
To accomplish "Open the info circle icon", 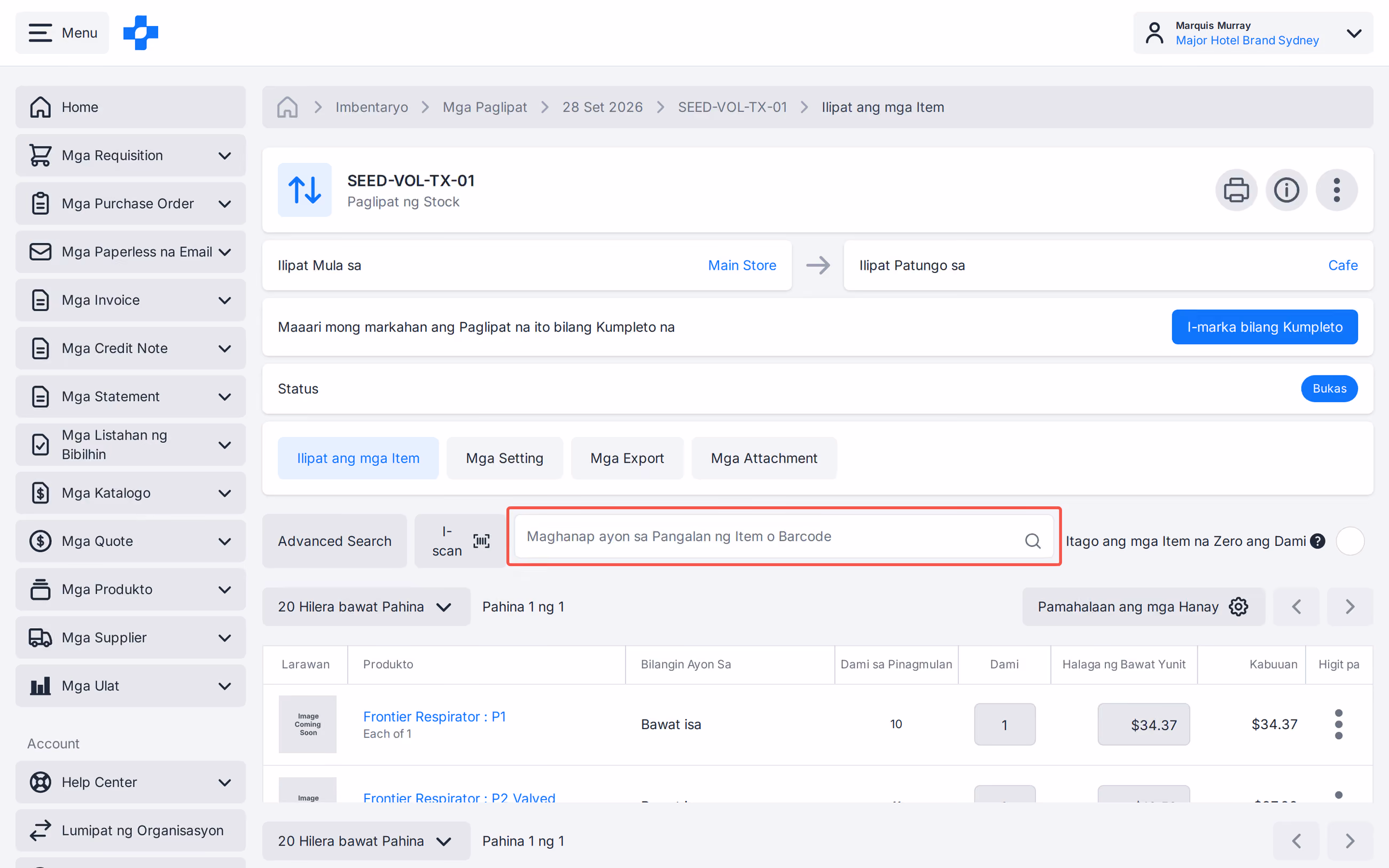I will (1286, 190).
